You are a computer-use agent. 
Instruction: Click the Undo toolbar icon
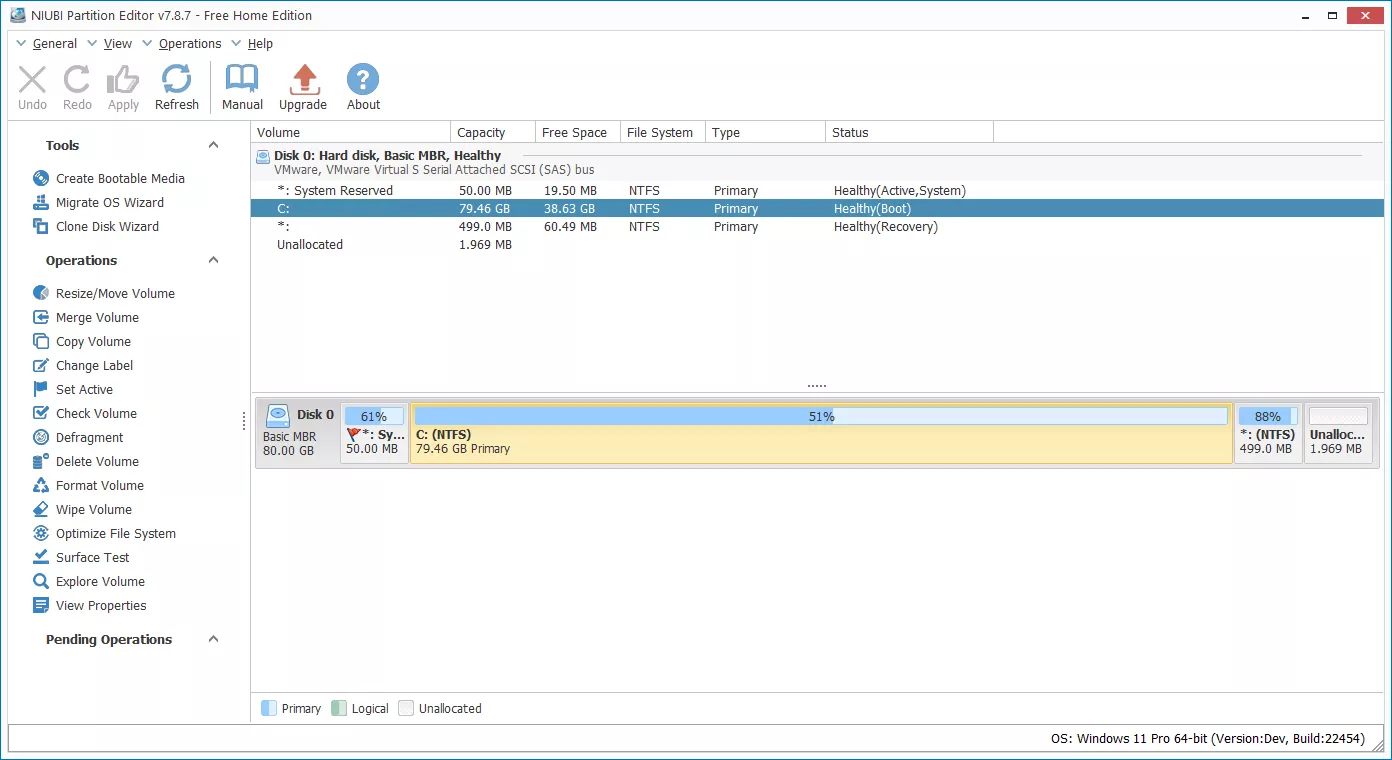pos(32,80)
